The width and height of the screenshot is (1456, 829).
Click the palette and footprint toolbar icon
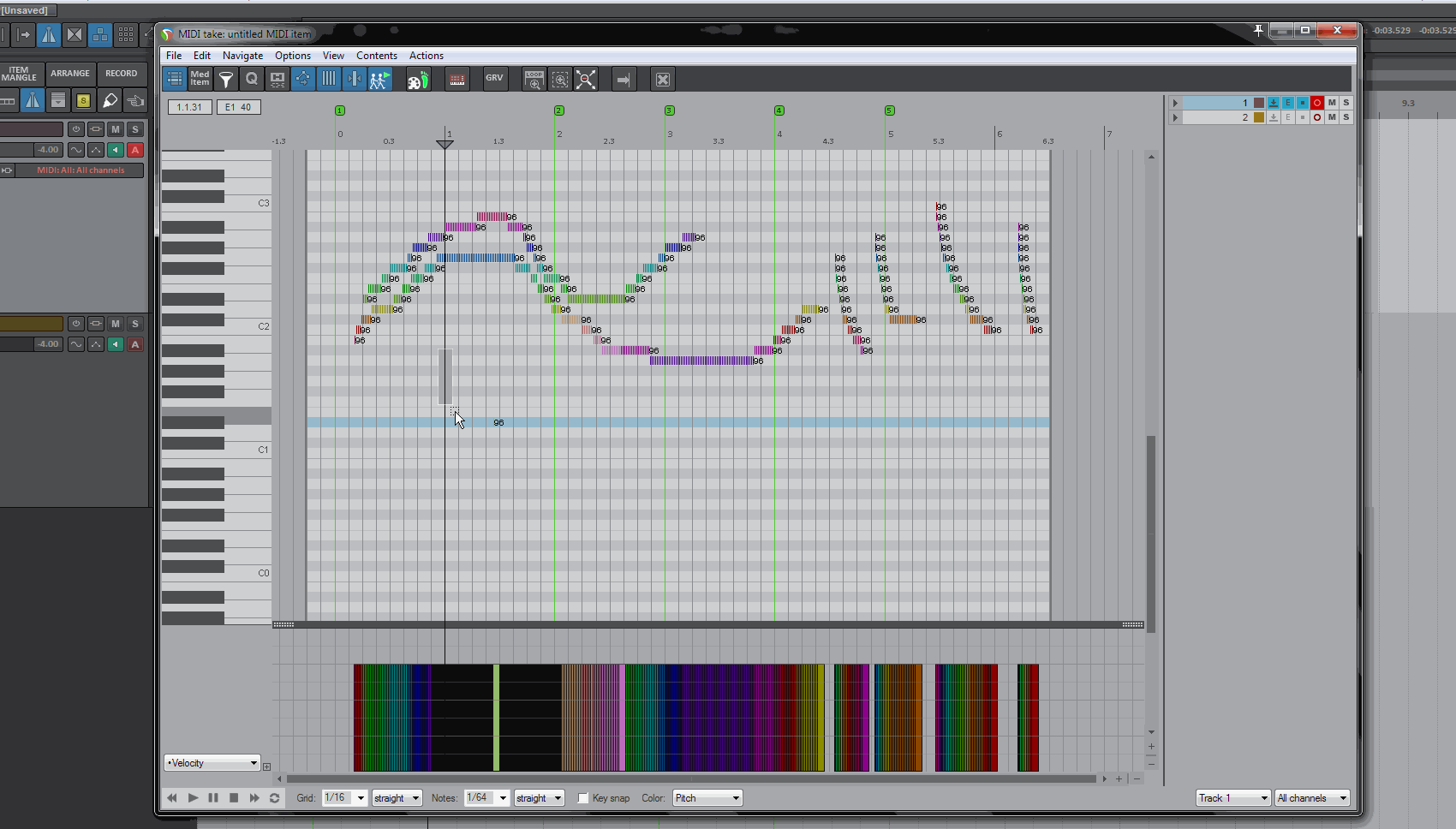pos(418,80)
